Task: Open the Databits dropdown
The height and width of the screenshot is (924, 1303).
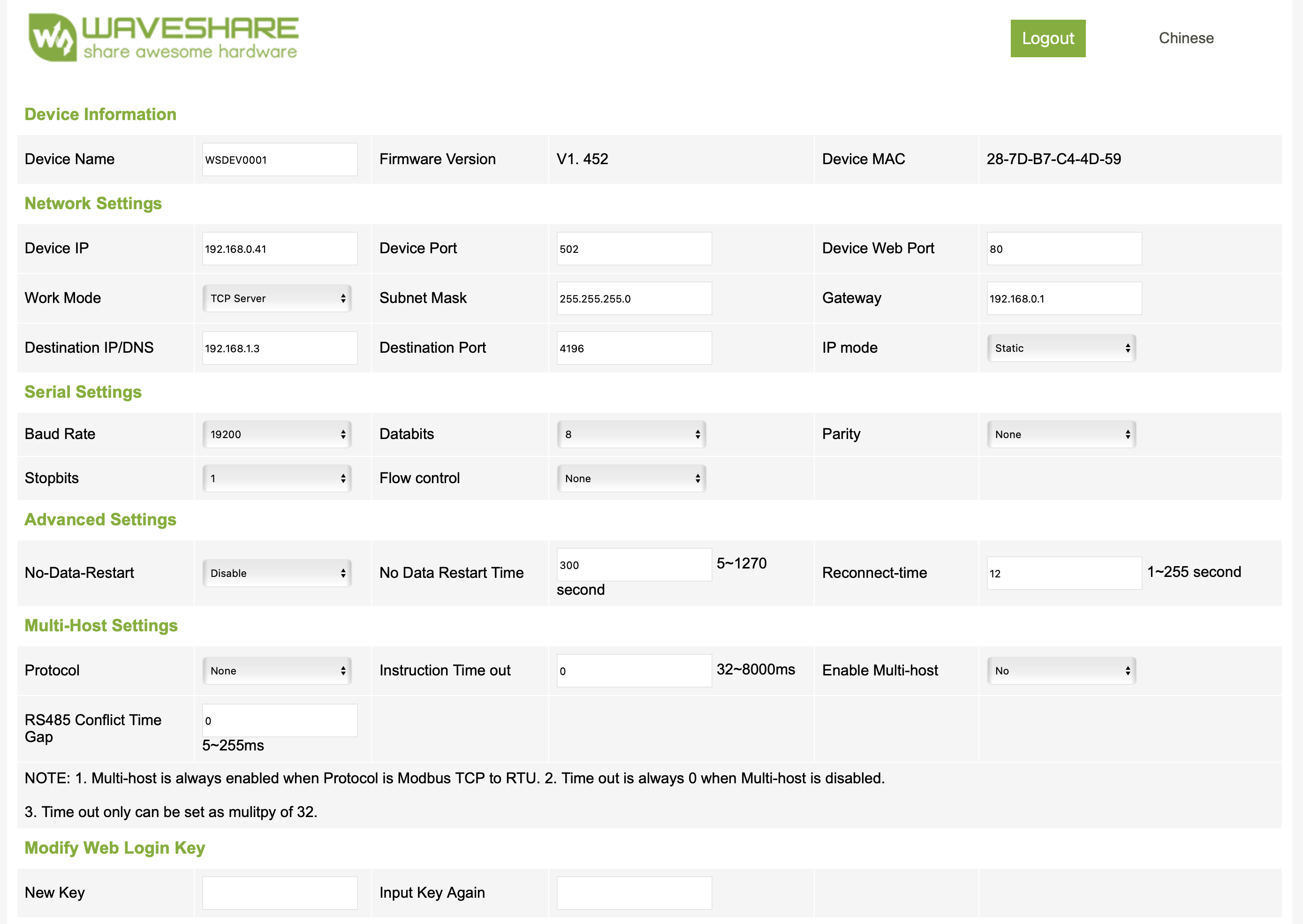Action: 631,434
